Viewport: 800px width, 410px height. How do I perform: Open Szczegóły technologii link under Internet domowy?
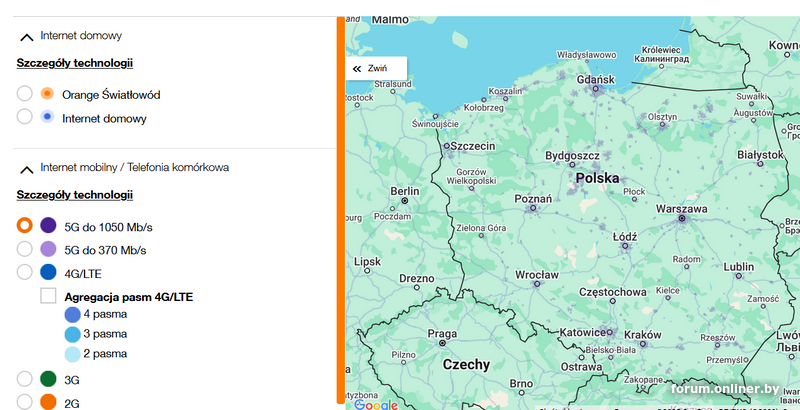click(74, 63)
